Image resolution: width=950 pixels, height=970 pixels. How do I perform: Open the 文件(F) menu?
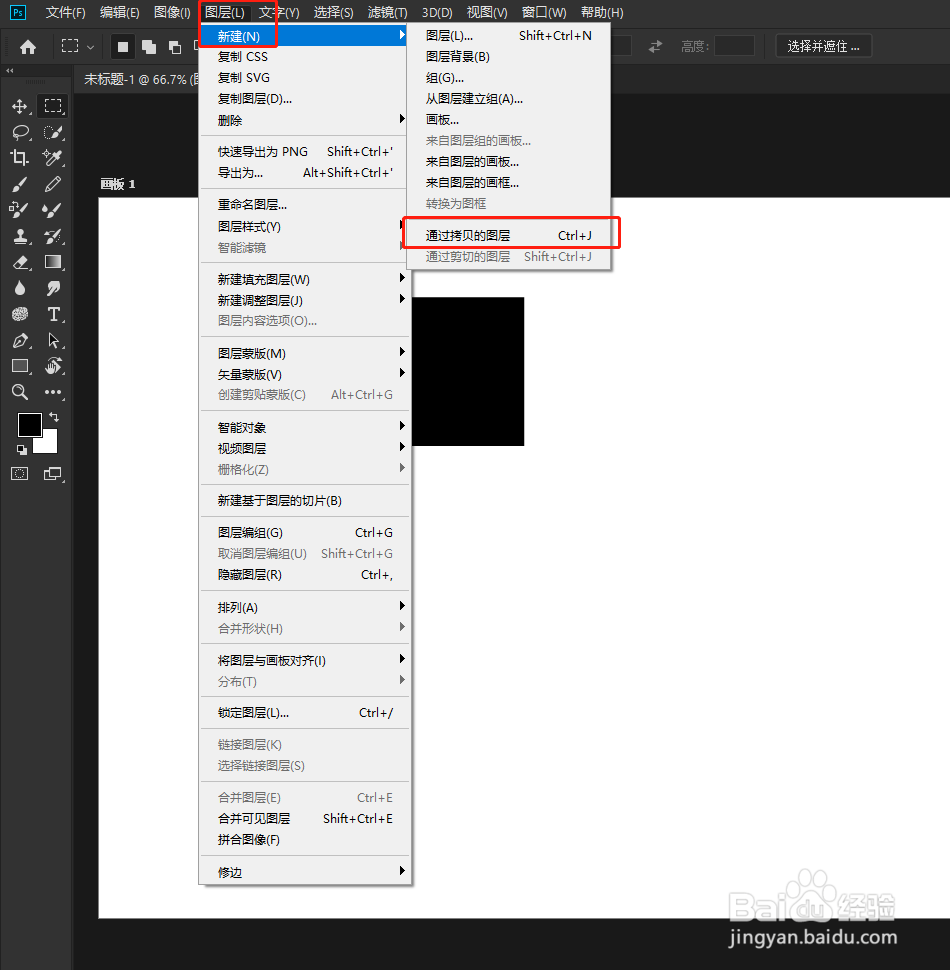point(66,12)
